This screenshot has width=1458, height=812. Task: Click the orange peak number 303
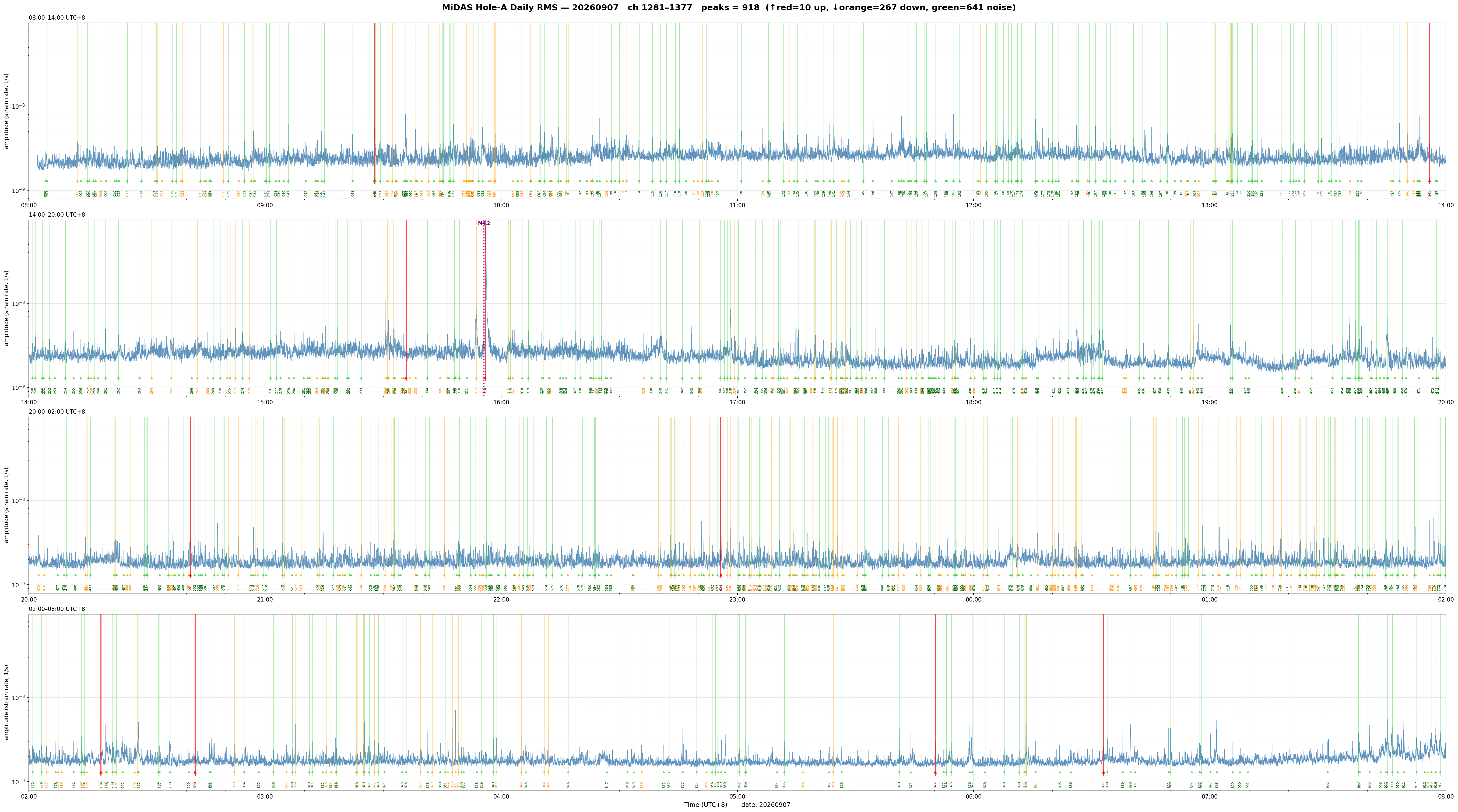(x=416, y=391)
